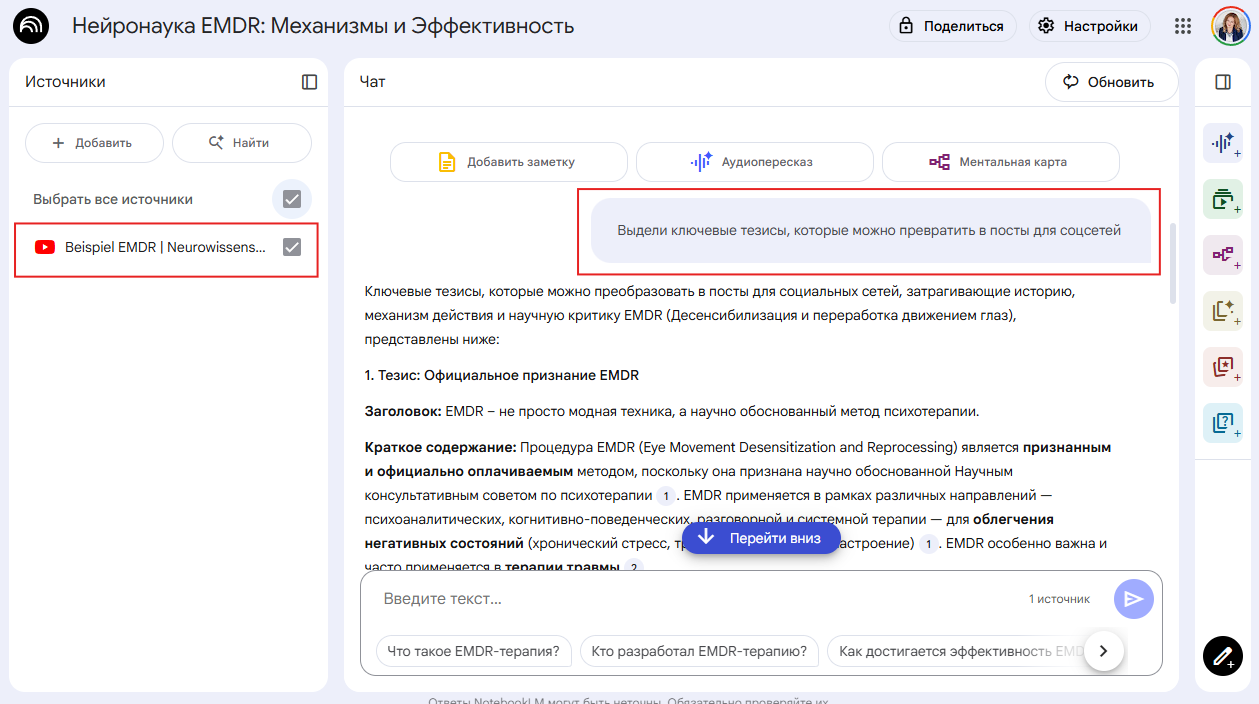
Task: Open the user account avatar menu
Action: click(1230, 26)
